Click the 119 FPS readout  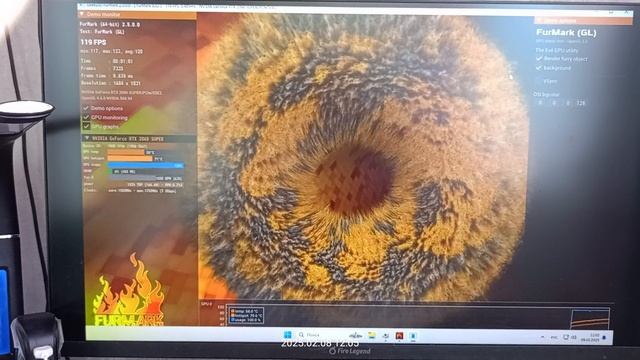click(93, 42)
